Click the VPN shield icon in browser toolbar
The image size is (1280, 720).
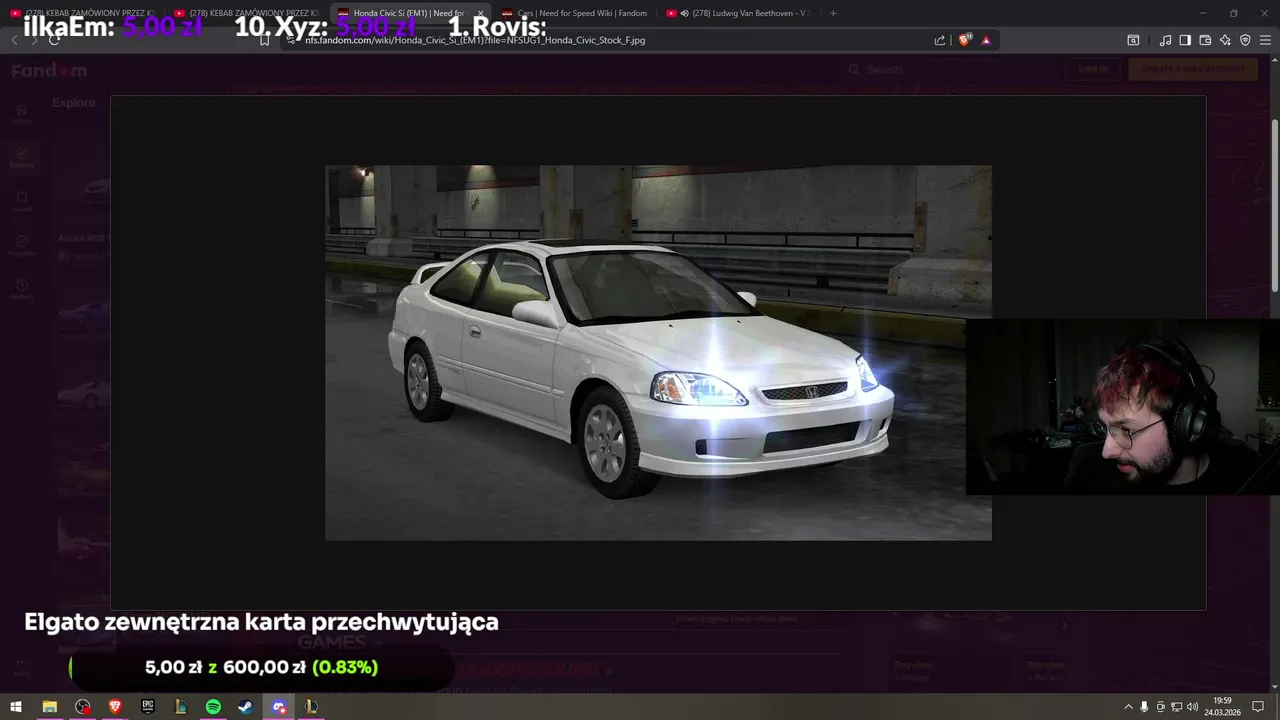[1245, 40]
